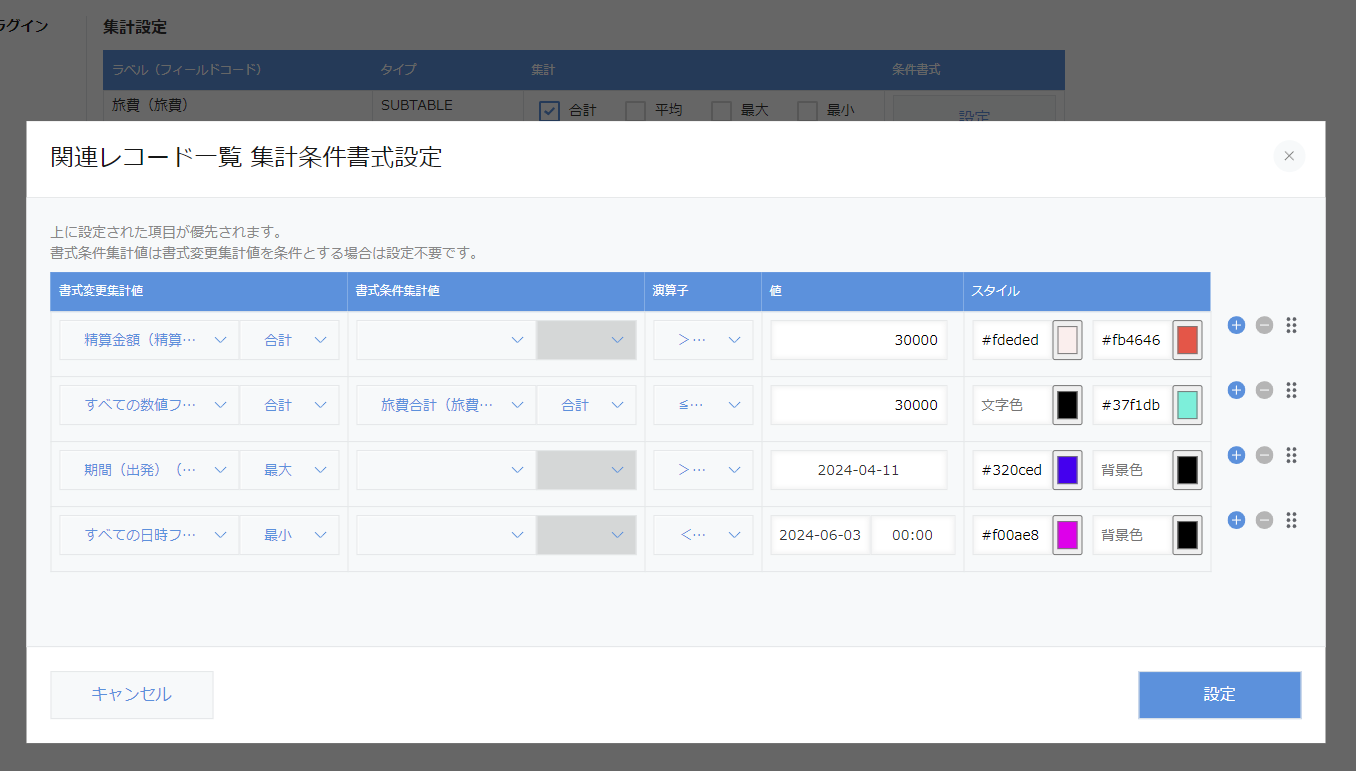Screen dimensions: 1356x771
Task: Click the キャンセル button
Action: click(131, 694)
